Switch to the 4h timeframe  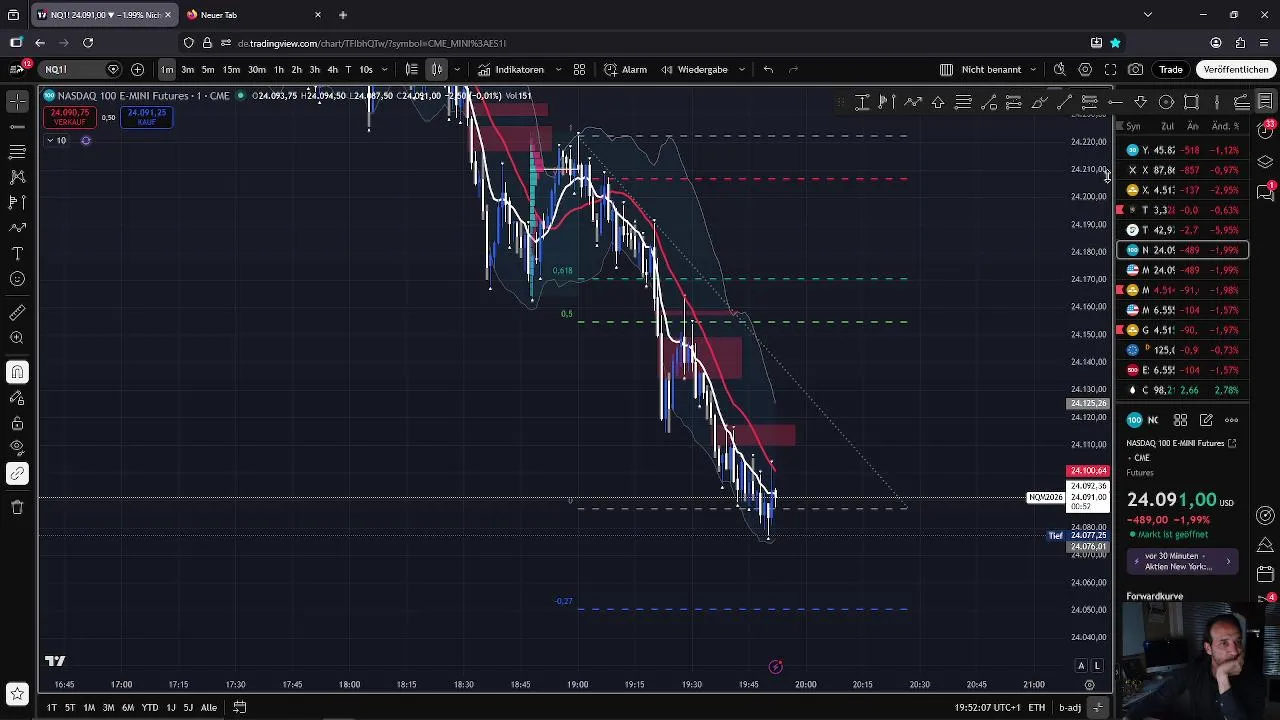[x=332, y=69]
